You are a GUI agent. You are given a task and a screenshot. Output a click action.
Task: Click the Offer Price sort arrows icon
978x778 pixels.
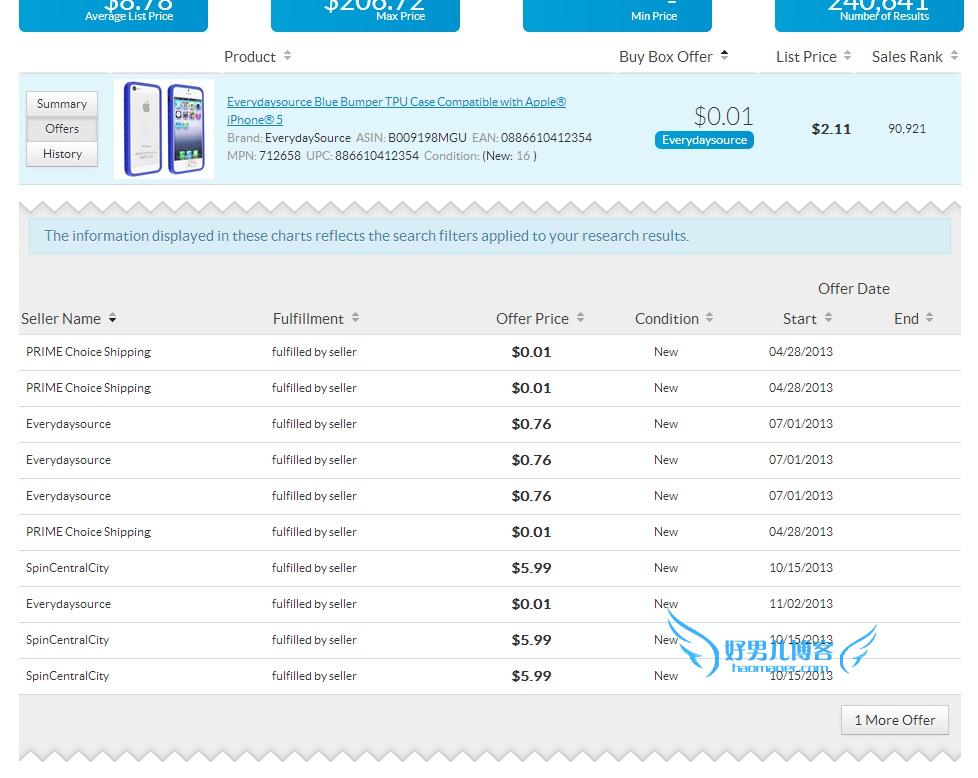[x=580, y=318]
